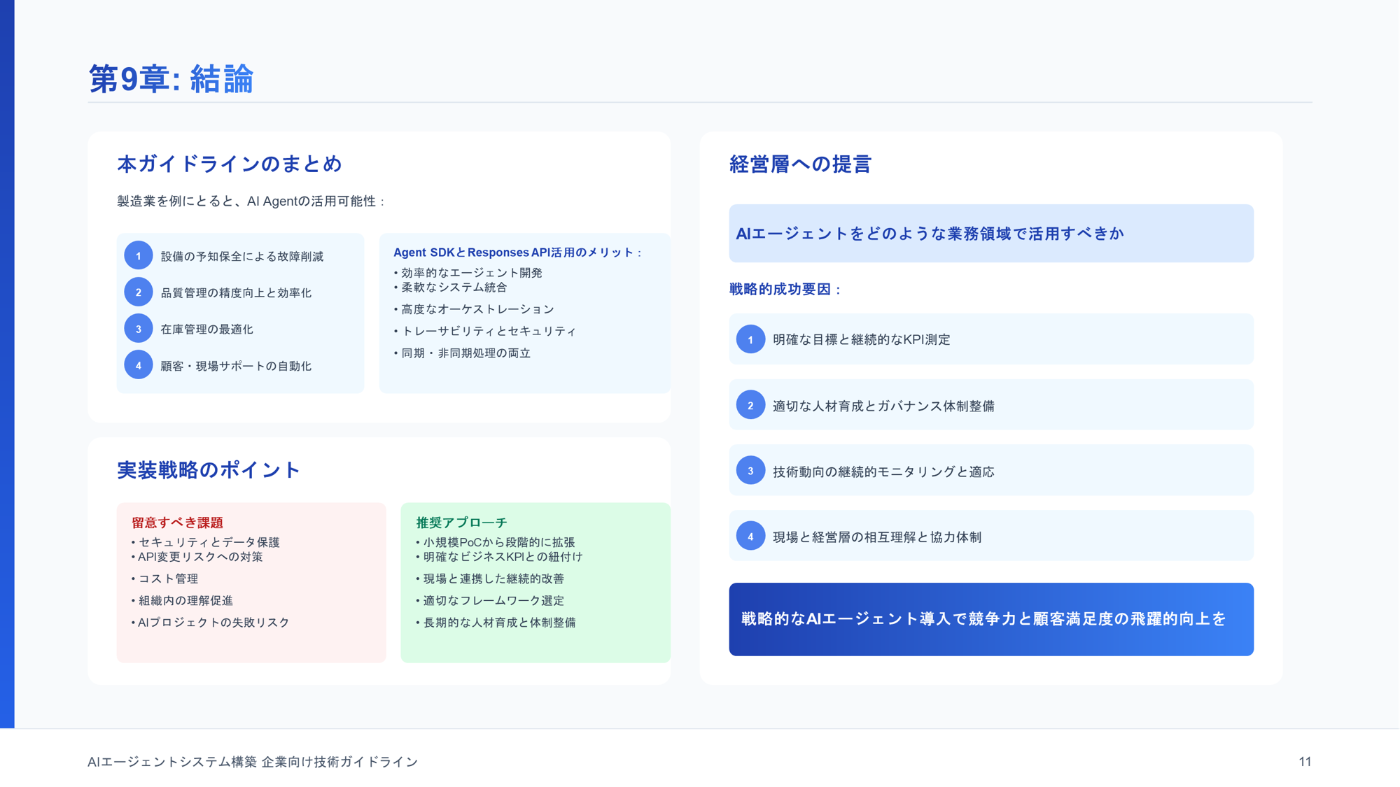Click number 2 badge beside 適切な人材育成とガバナンス体制整備
The image size is (1400, 787).
click(750, 405)
